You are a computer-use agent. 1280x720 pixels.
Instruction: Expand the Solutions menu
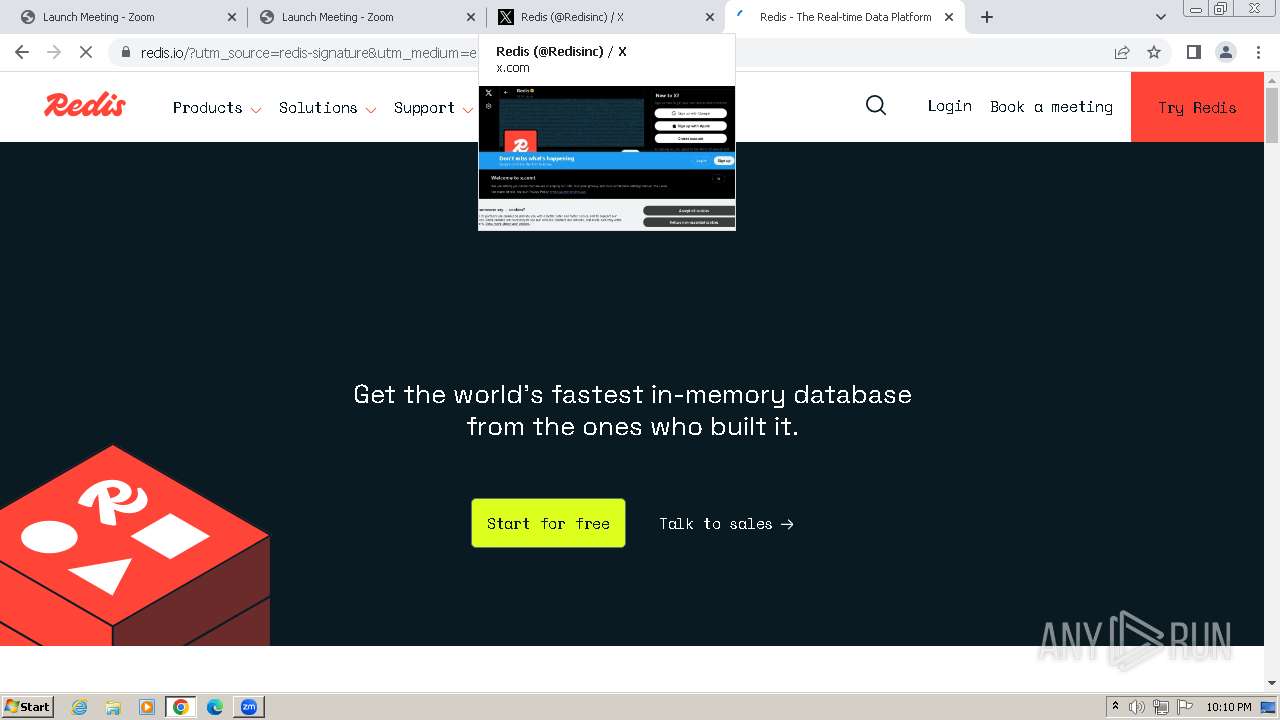(x=328, y=108)
